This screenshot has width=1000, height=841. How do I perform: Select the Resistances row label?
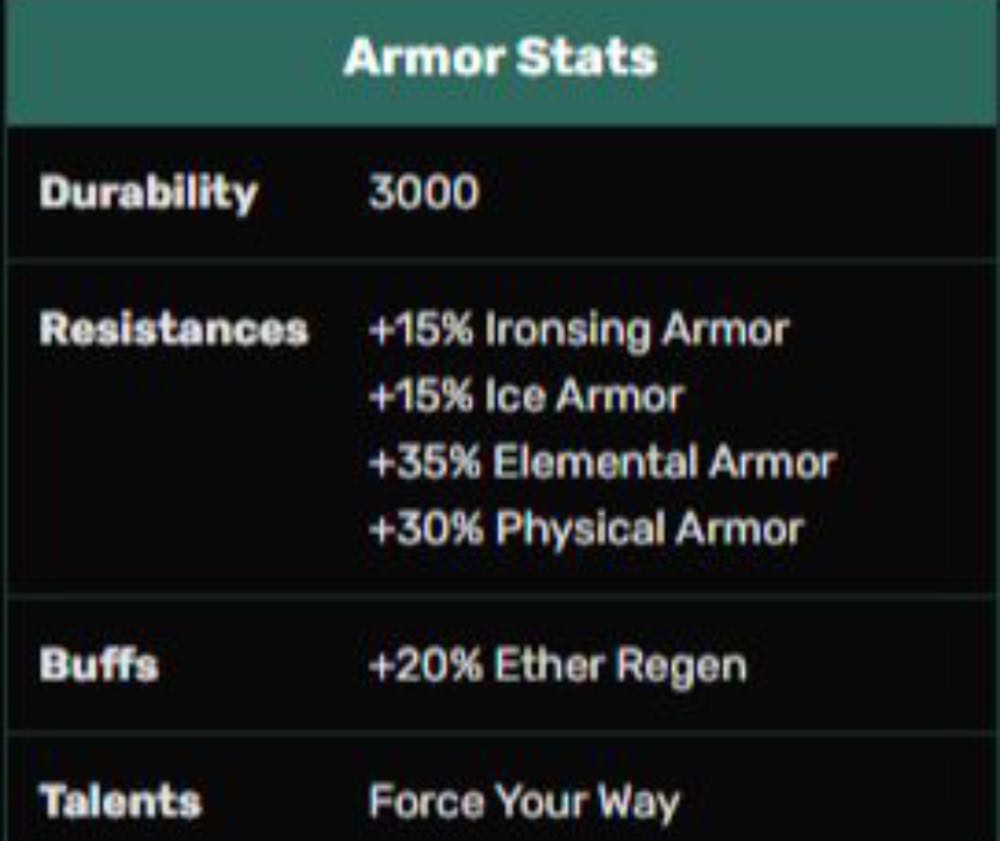click(x=173, y=329)
